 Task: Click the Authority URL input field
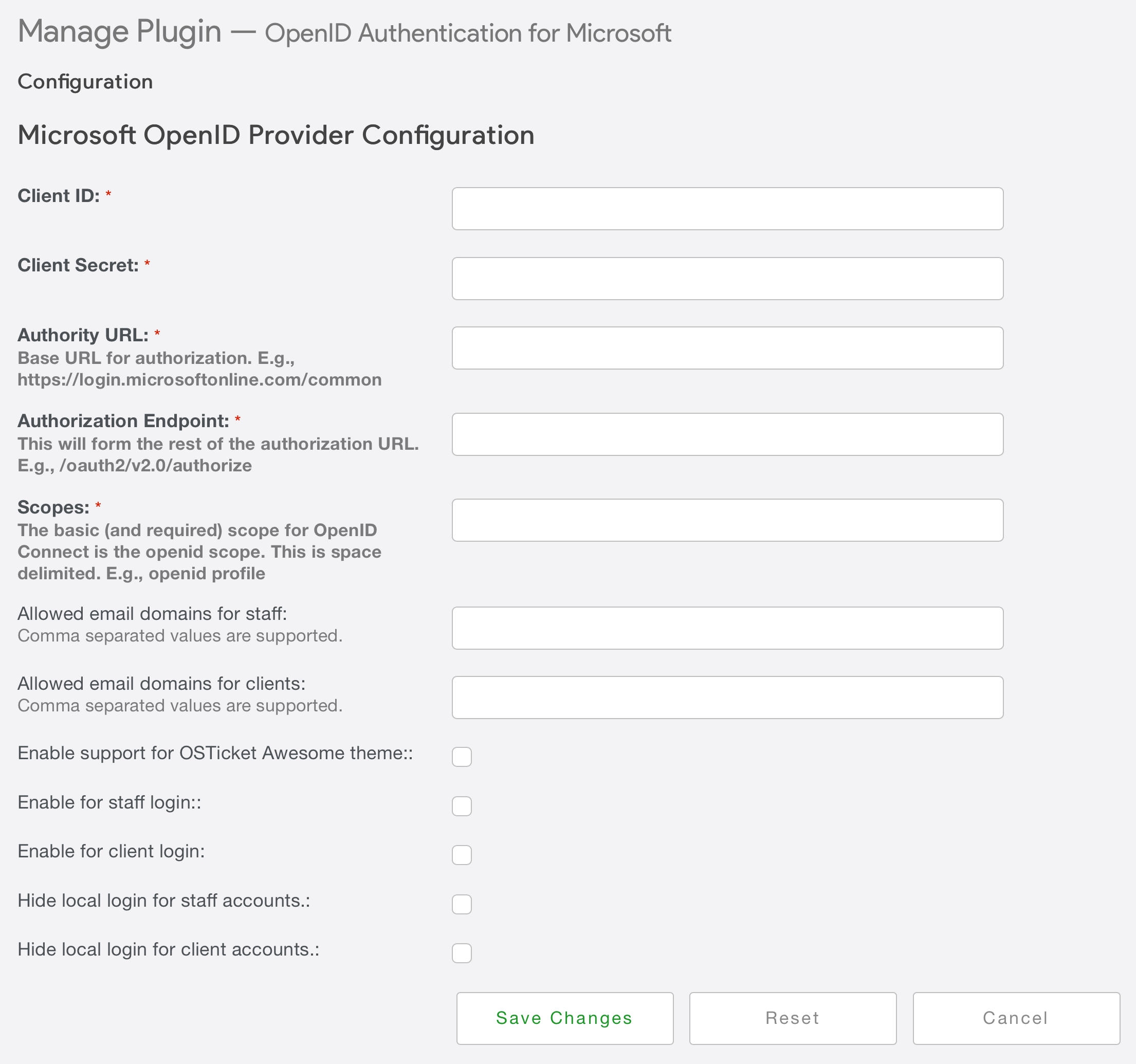727,348
